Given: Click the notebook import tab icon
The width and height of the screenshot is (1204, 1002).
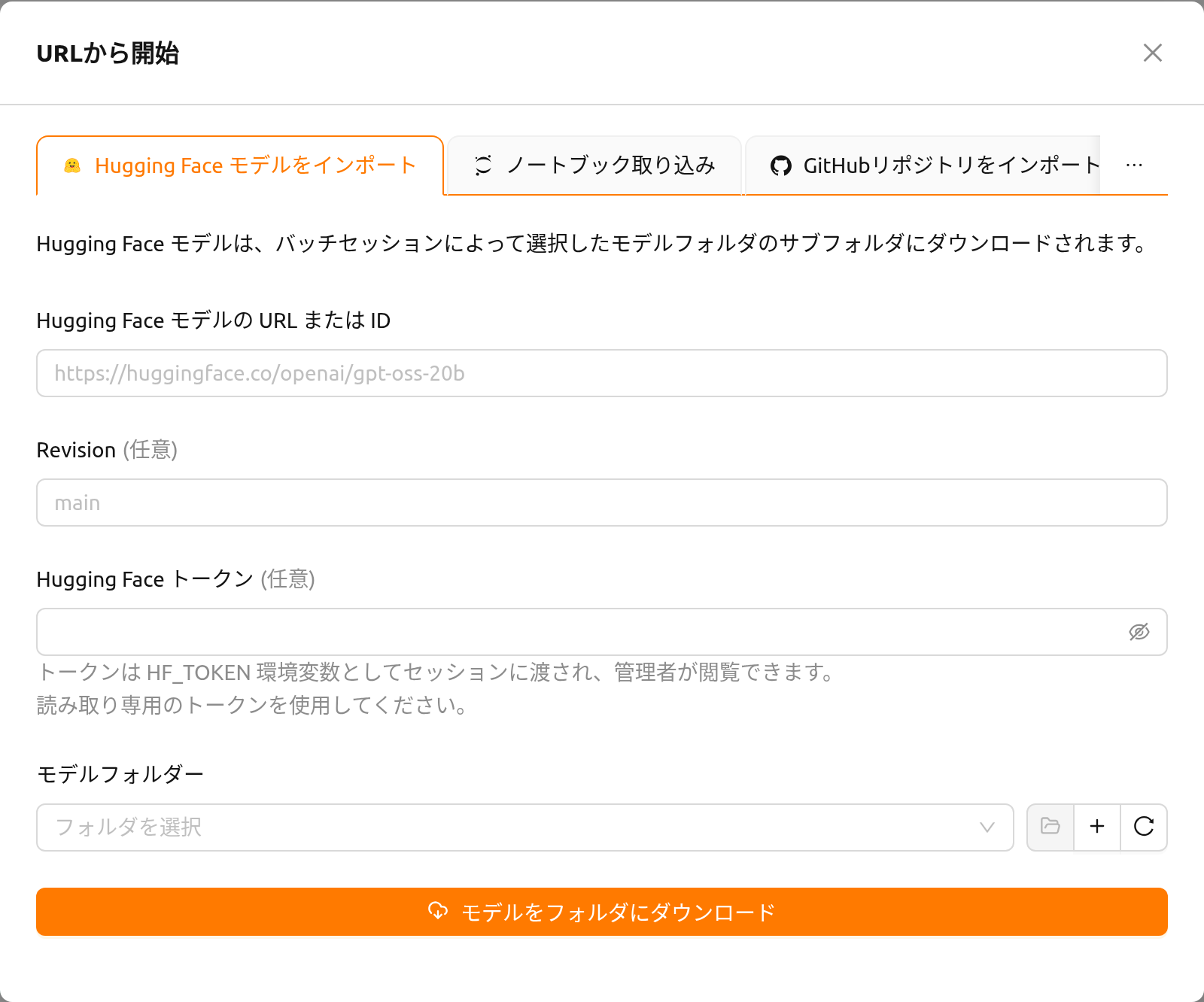Looking at the screenshot, I should (483, 165).
